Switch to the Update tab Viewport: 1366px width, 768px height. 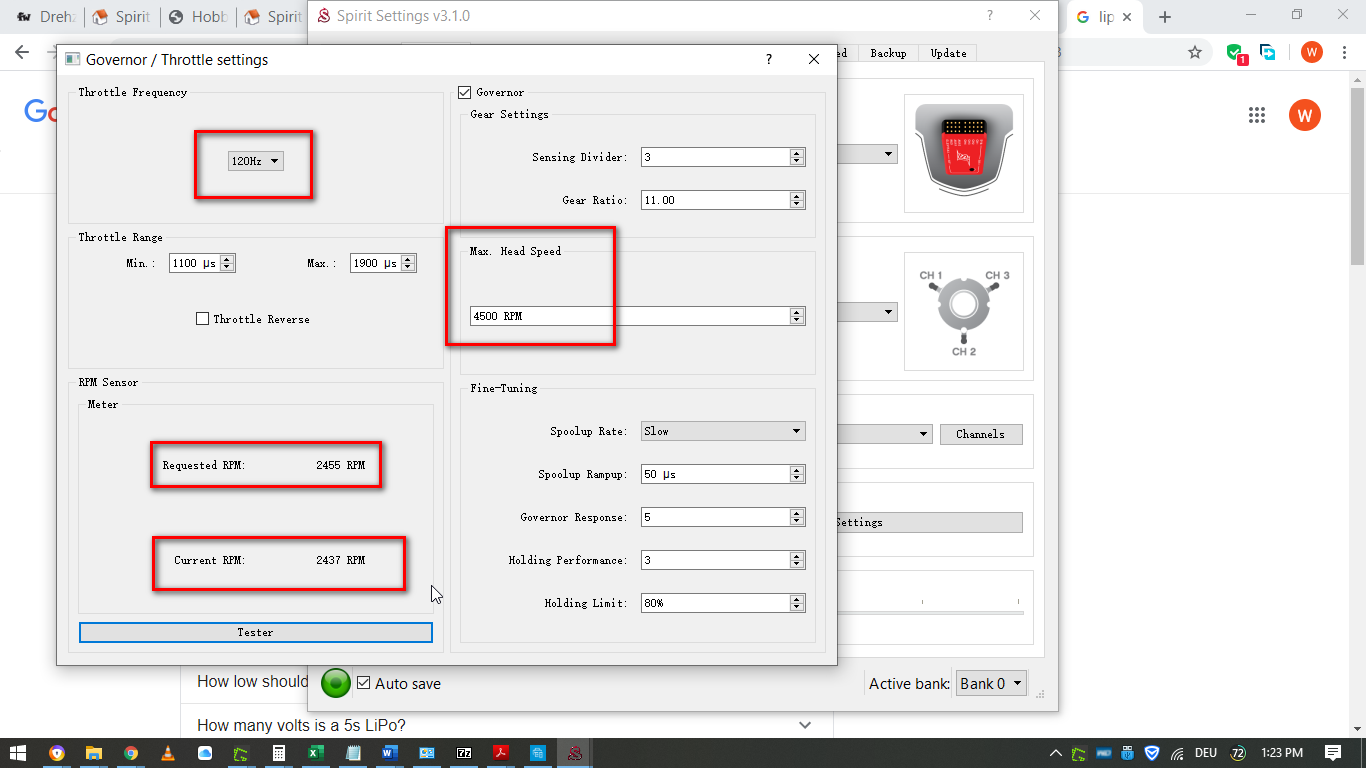coord(948,53)
